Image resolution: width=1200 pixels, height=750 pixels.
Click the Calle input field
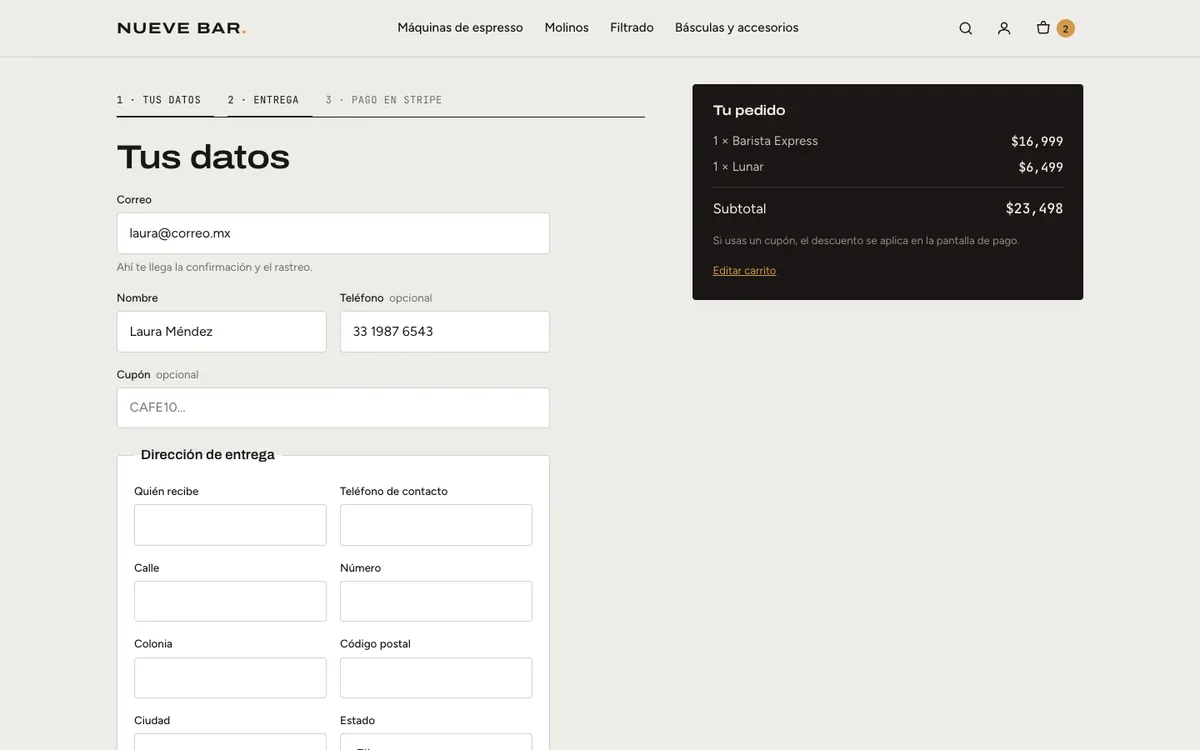tap(230, 602)
